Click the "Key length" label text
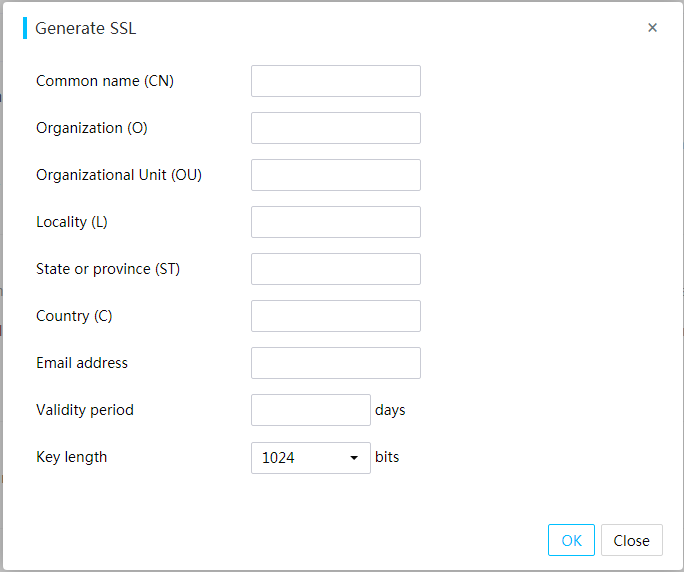This screenshot has height=572, width=684. click(x=72, y=457)
